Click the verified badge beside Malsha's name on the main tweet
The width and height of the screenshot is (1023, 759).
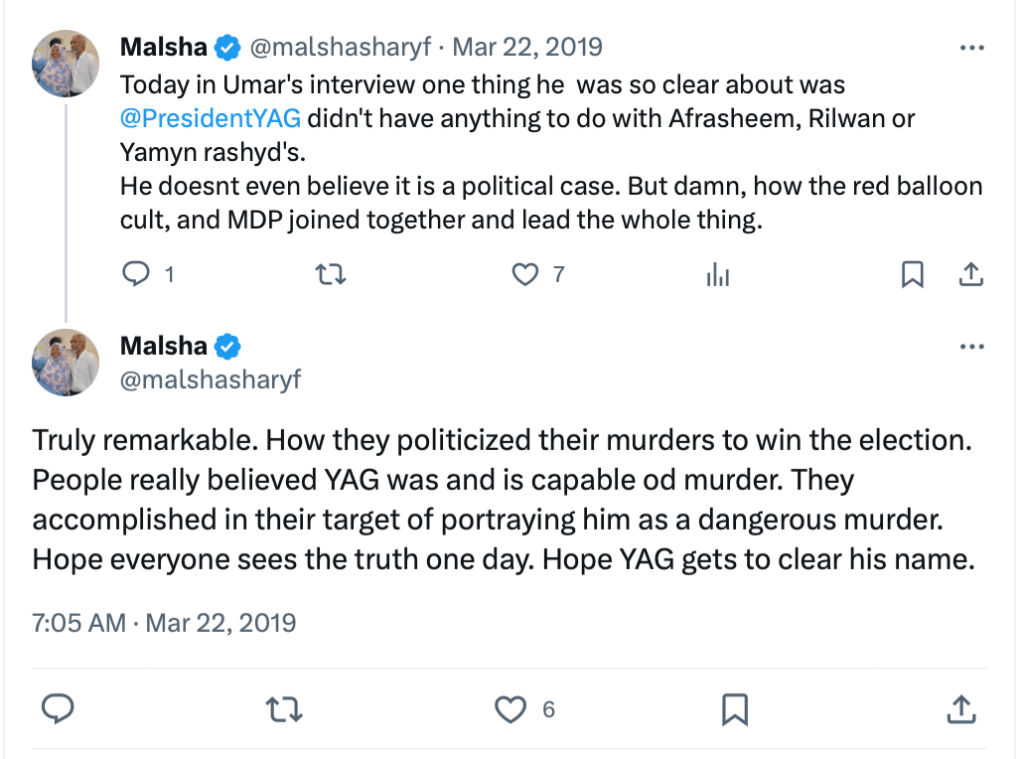point(229,346)
